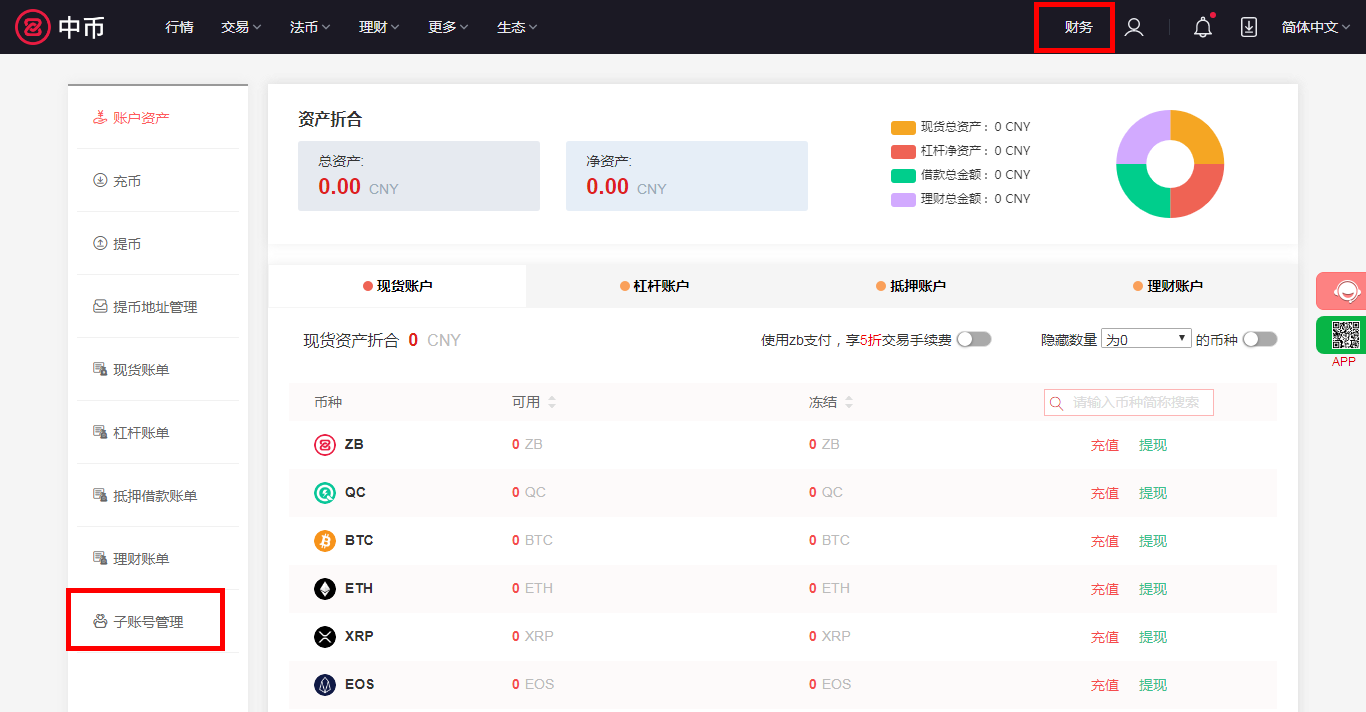Click 提现 for BTC row
The width and height of the screenshot is (1366, 712).
coord(1153,541)
